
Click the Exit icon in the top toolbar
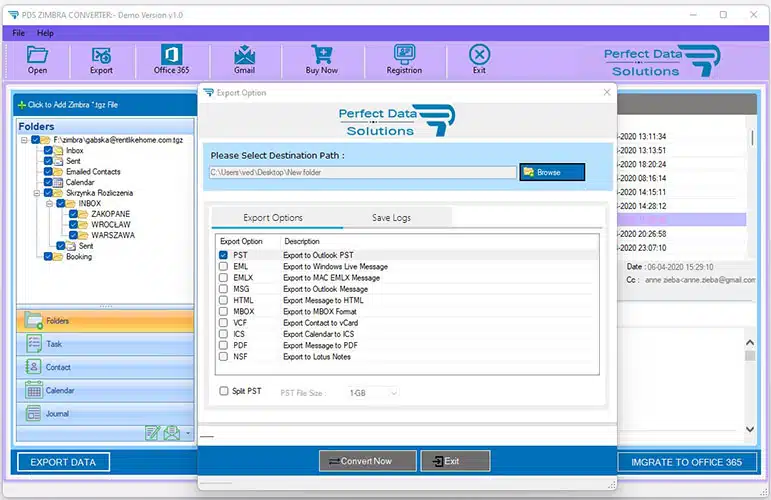[479, 55]
